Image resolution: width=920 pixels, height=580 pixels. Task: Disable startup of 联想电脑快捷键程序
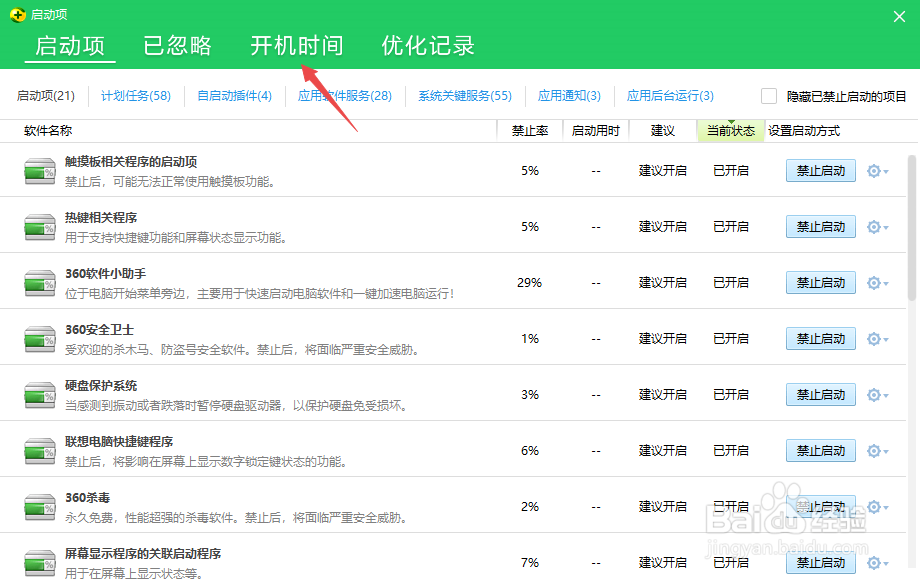[x=821, y=451]
